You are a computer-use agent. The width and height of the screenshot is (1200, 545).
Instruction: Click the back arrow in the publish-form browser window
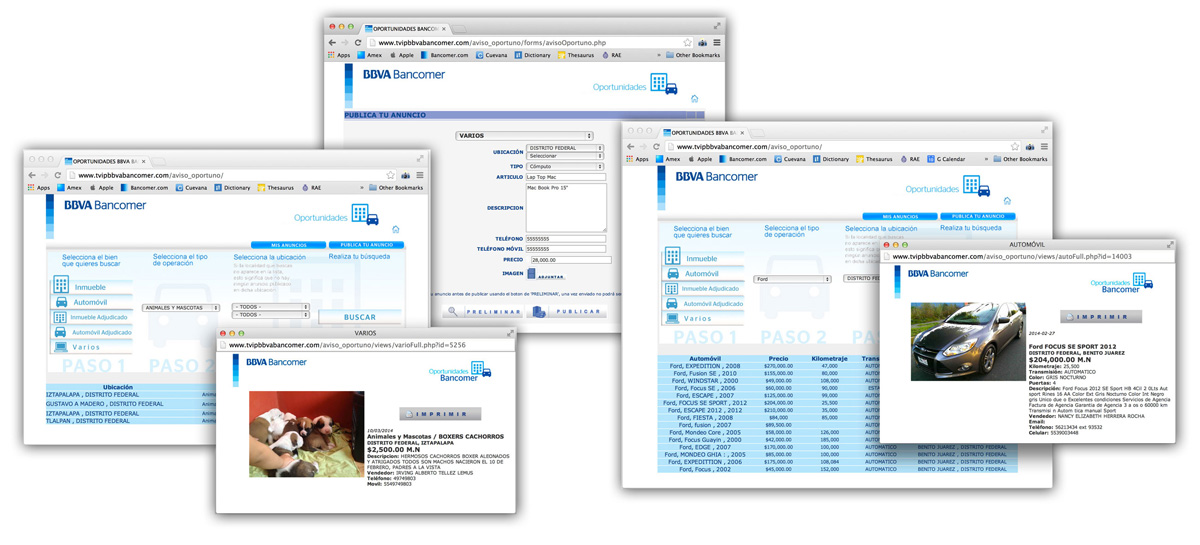pyautogui.click(x=332, y=43)
